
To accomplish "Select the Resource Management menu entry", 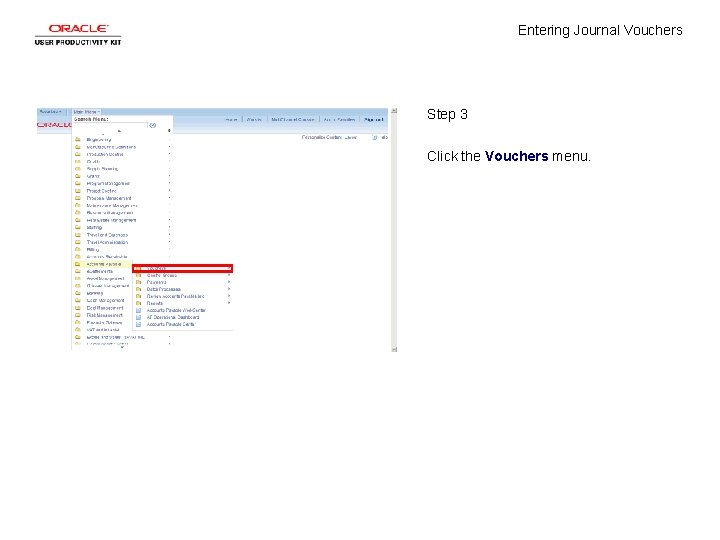I will (110, 213).
